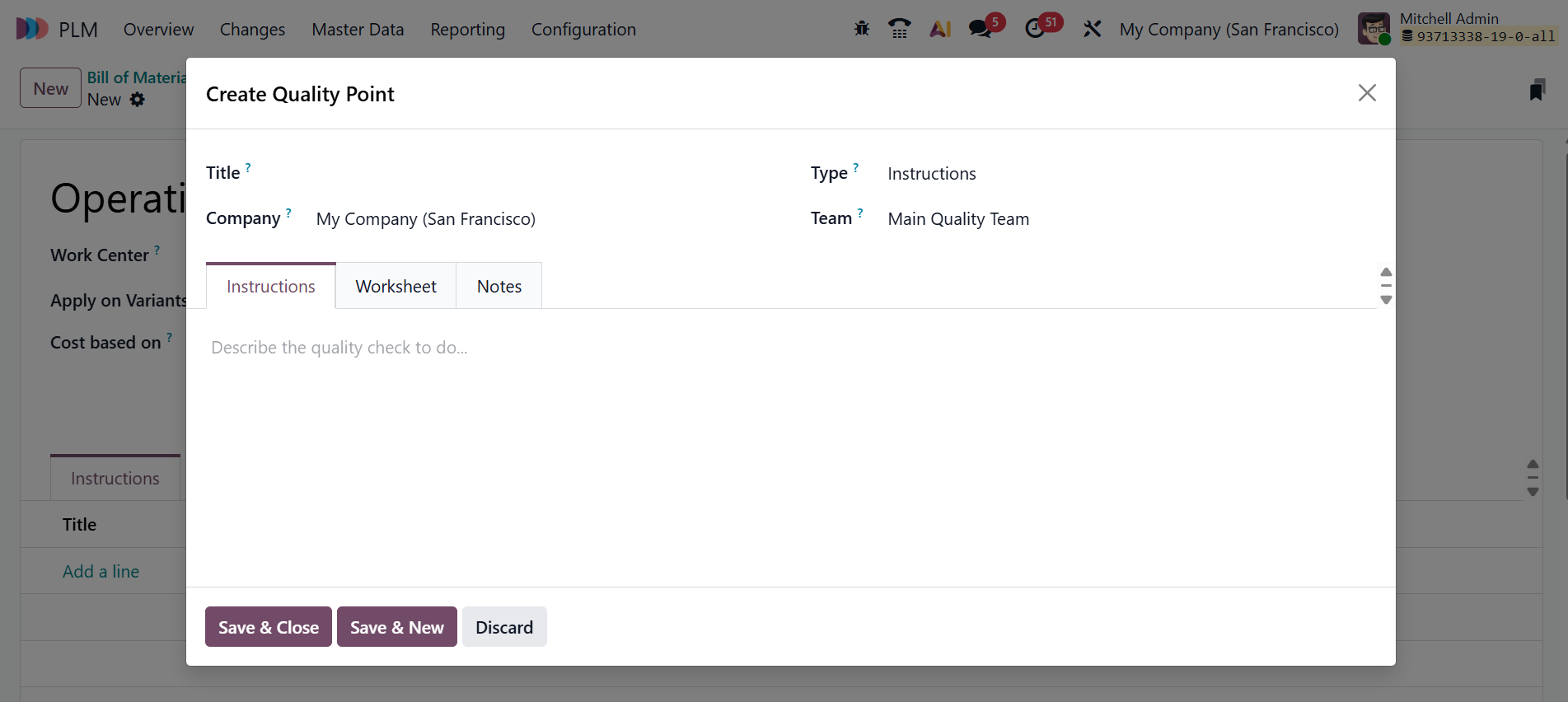Click the Title column header
Screen dimensions: 1568x702
pos(79,524)
